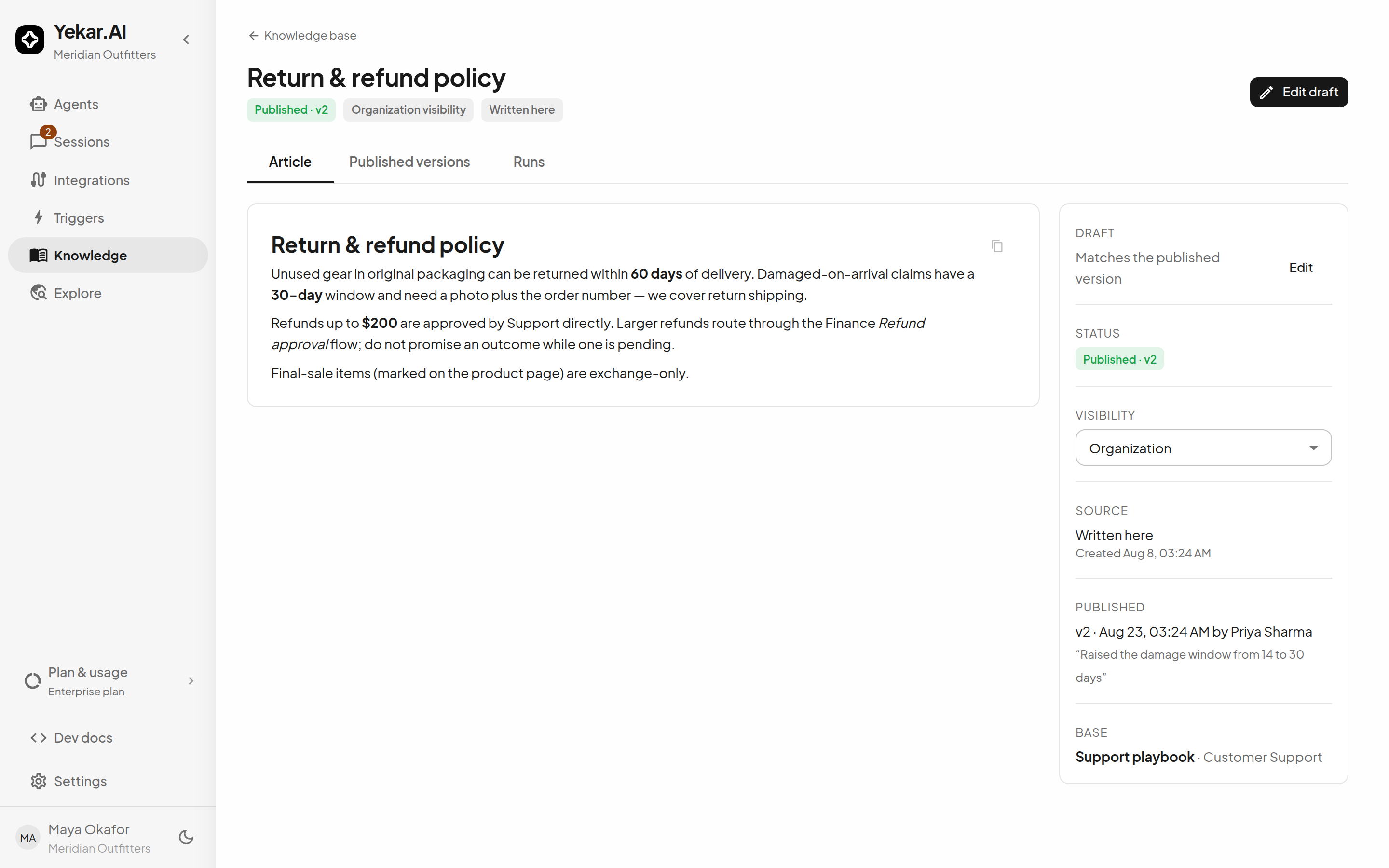Copy the article content icon
1389x868 pixels.
[997, 246]
